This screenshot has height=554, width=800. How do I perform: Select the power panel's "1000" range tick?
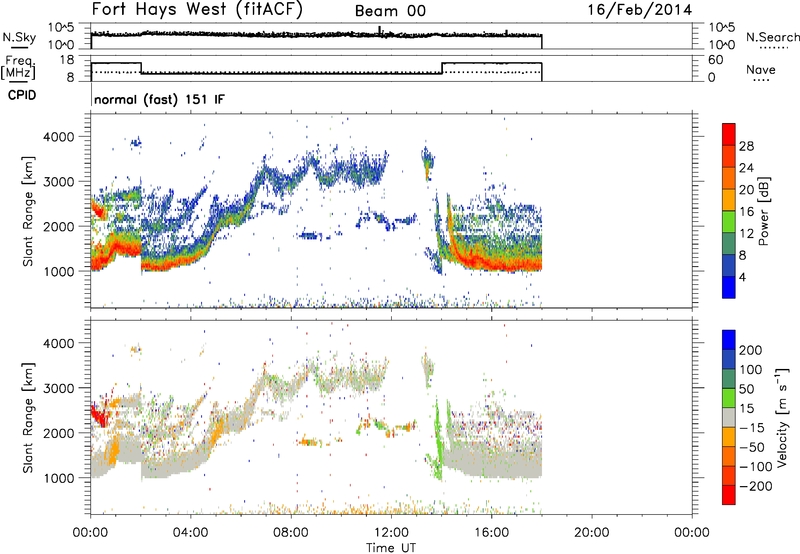[x=59, y=271]
